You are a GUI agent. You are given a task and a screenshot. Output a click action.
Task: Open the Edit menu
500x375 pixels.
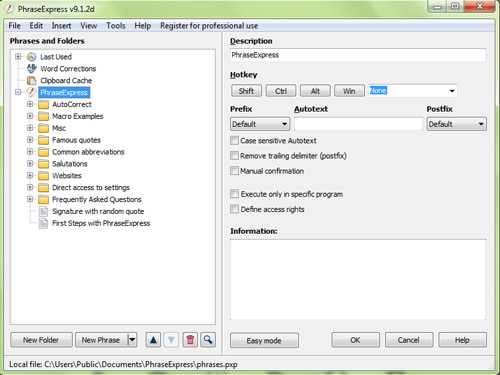click(36, 26)
